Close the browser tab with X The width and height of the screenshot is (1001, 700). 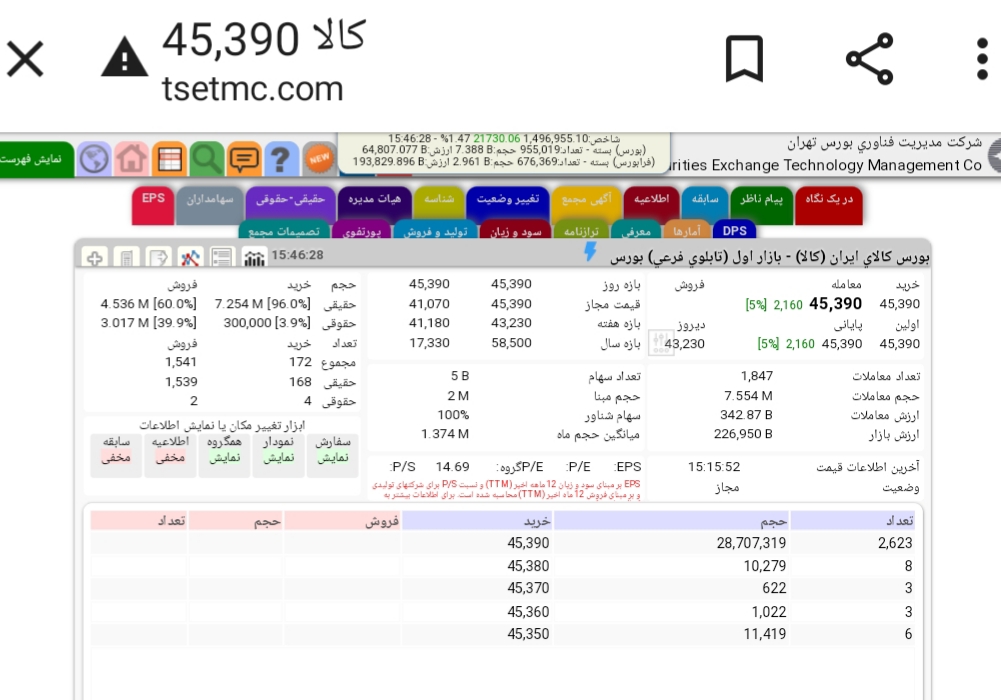25,59
